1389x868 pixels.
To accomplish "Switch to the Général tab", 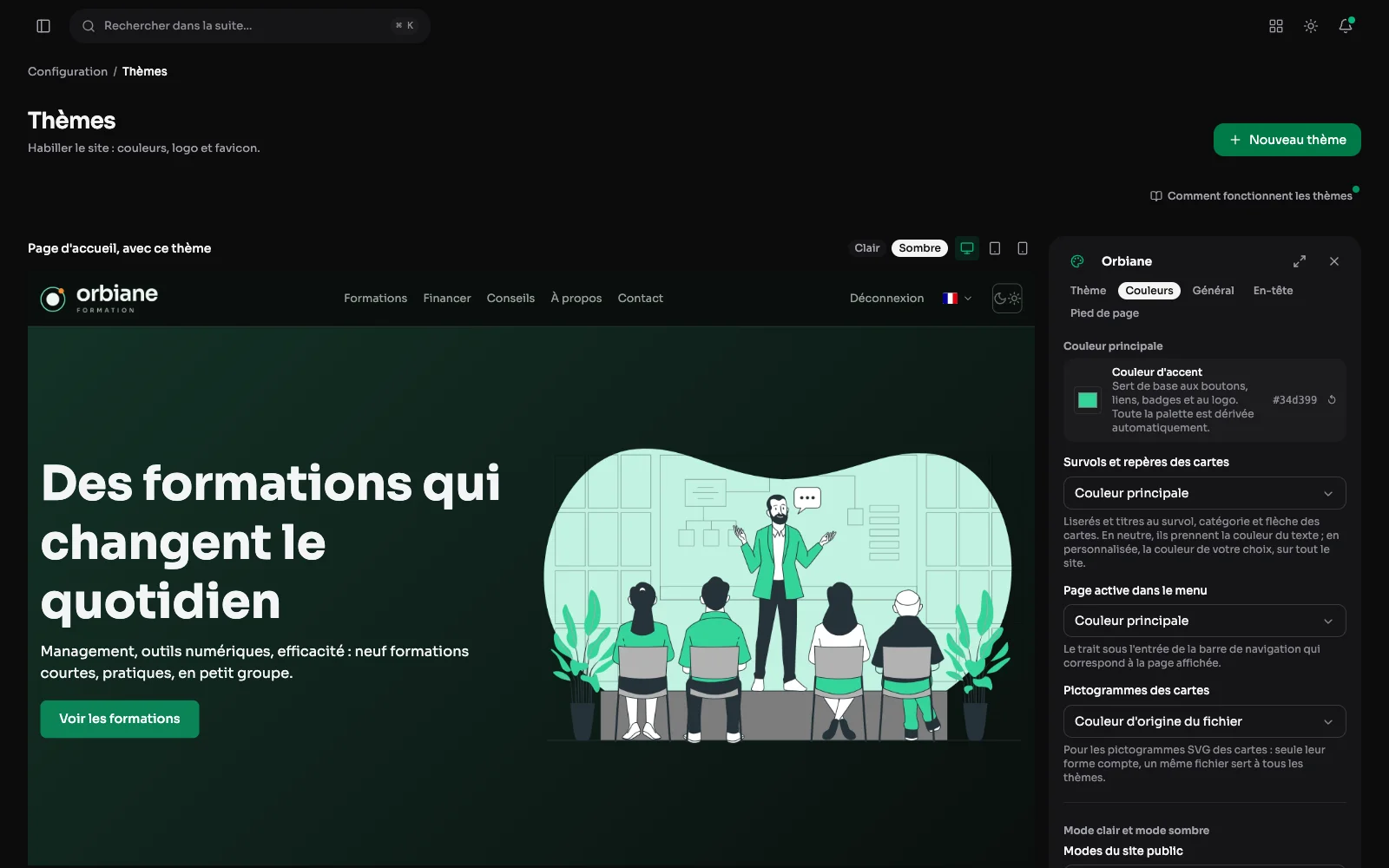I will (1213, 291).
